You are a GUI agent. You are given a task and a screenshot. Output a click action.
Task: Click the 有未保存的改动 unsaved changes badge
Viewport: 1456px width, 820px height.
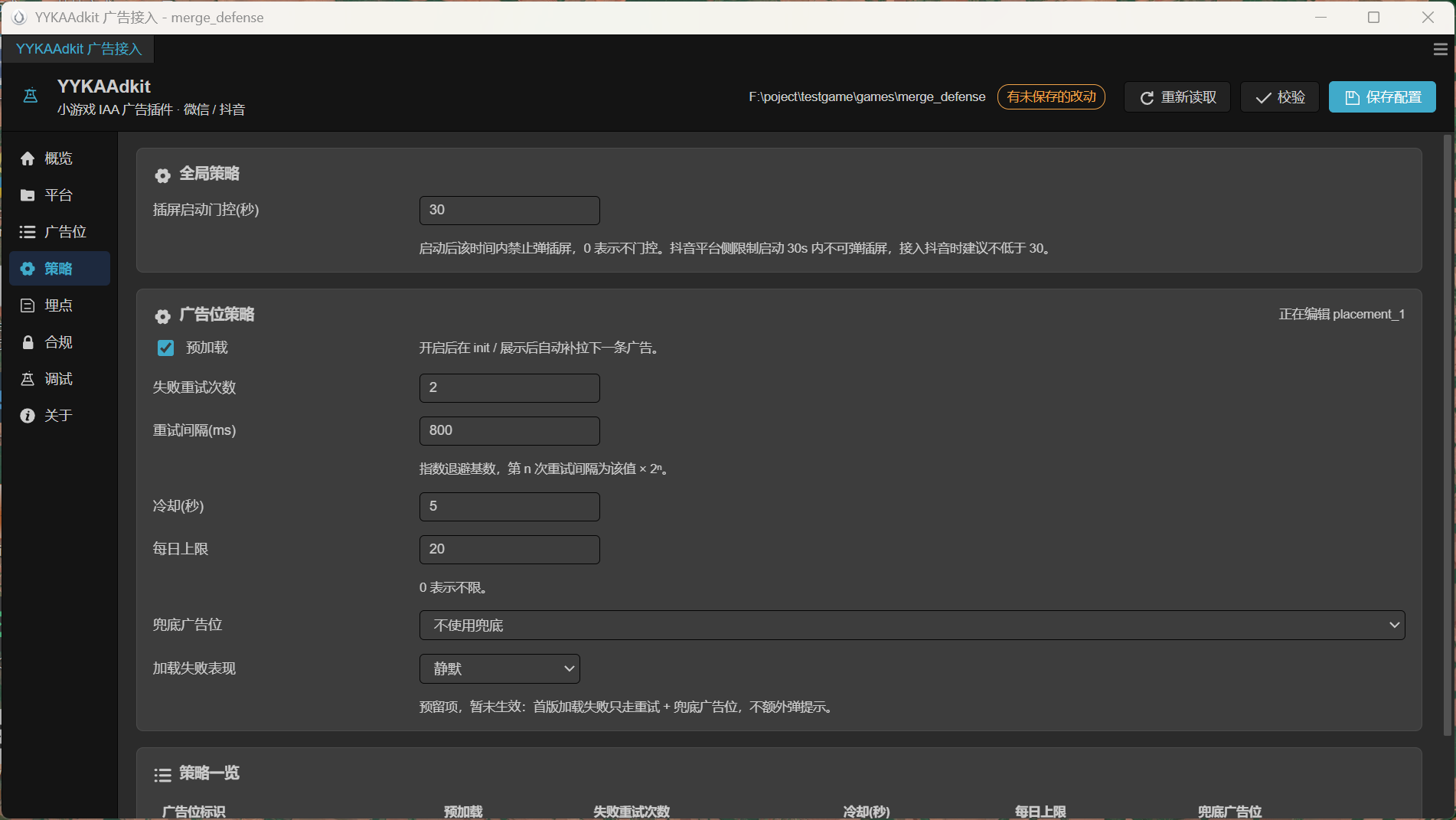coord(1051,96)
